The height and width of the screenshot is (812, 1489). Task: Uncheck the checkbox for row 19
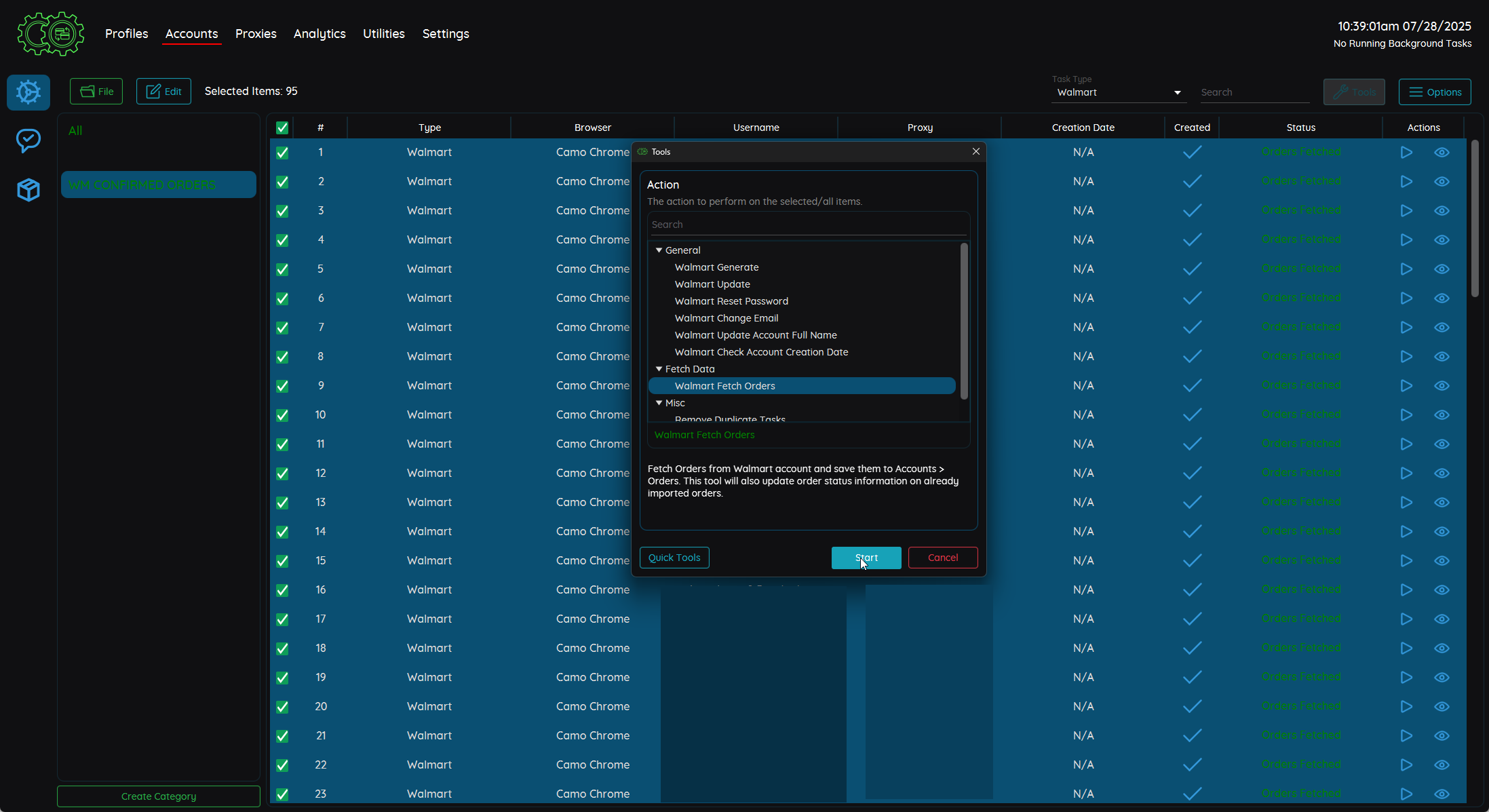(x=282, y=678)
